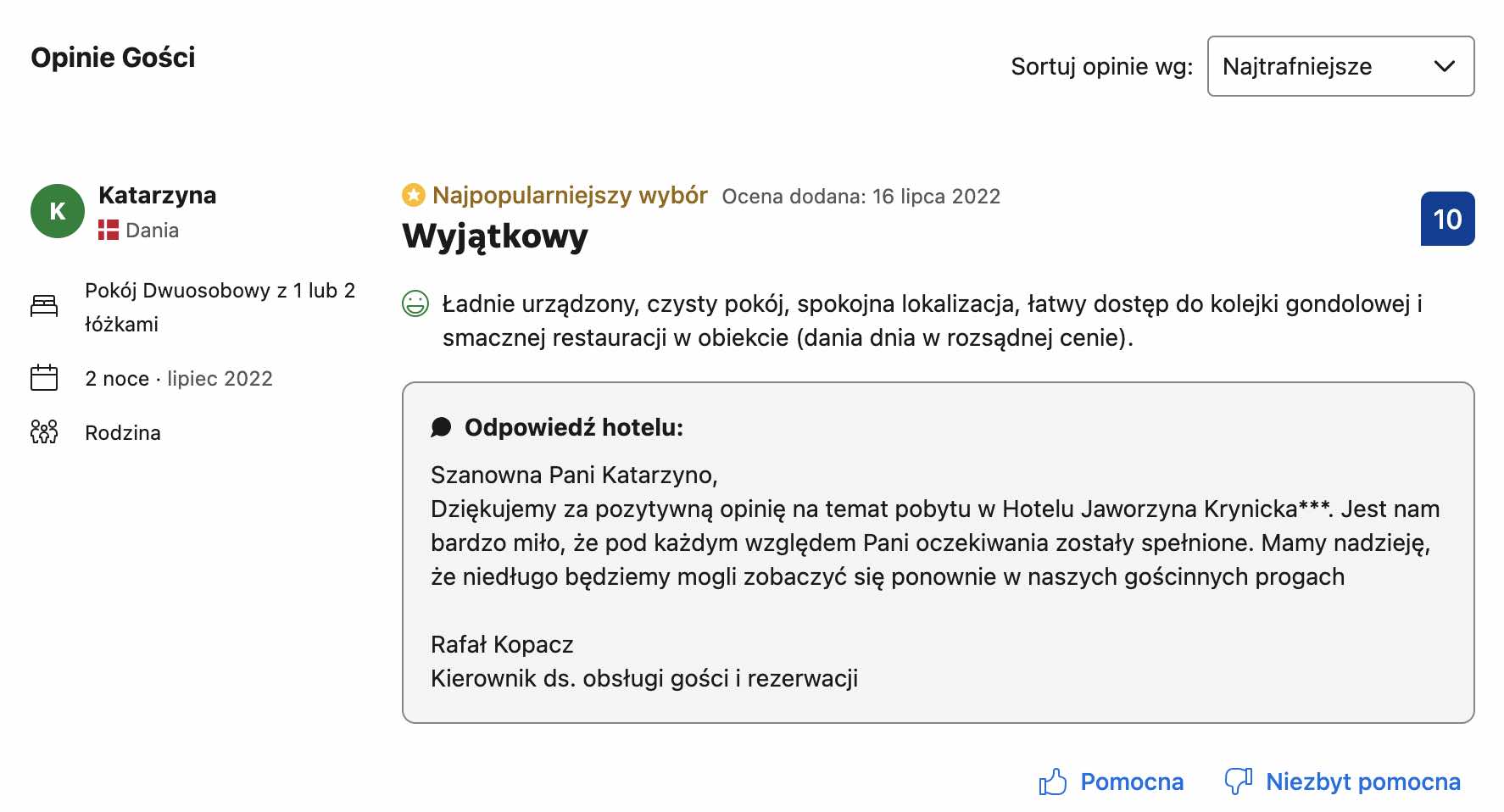Click the family group icon next to Rodzina
The width and height of the screenshot is (1504, 812).
point(43,431)
